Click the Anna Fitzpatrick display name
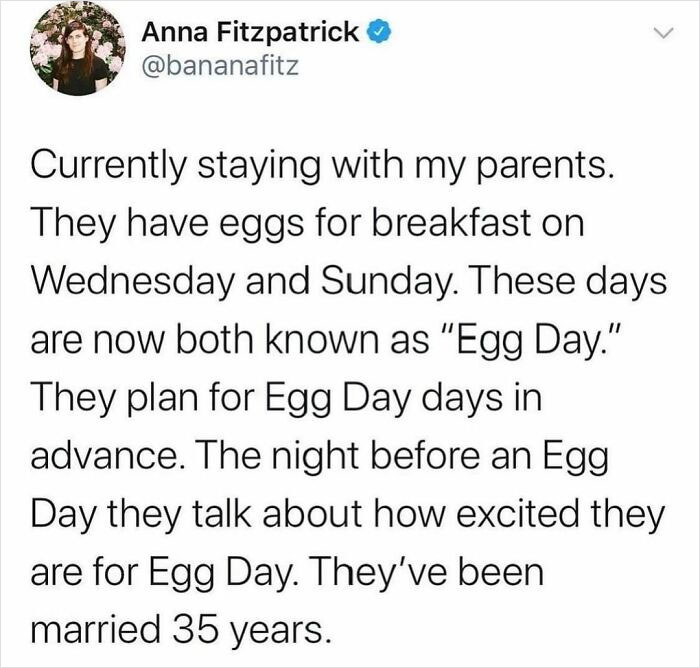700x668 pixels. (249, 32)
